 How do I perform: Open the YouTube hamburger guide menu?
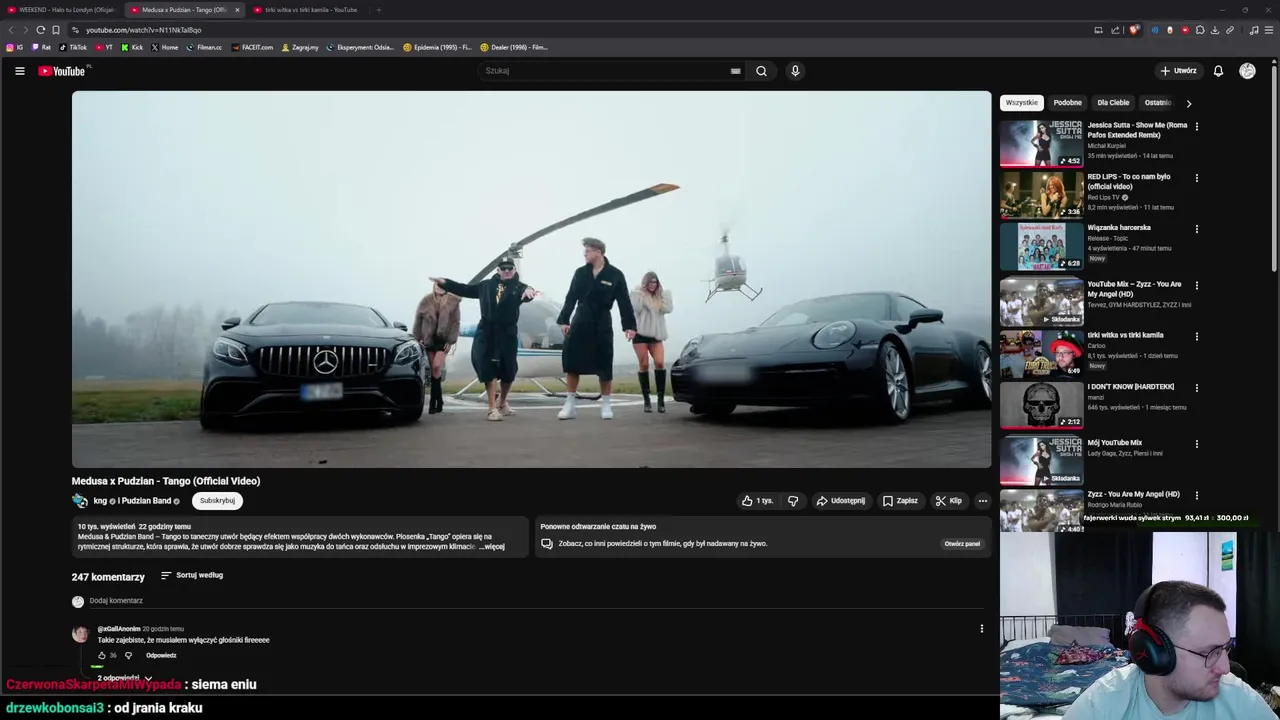click(x=19, y=71)
